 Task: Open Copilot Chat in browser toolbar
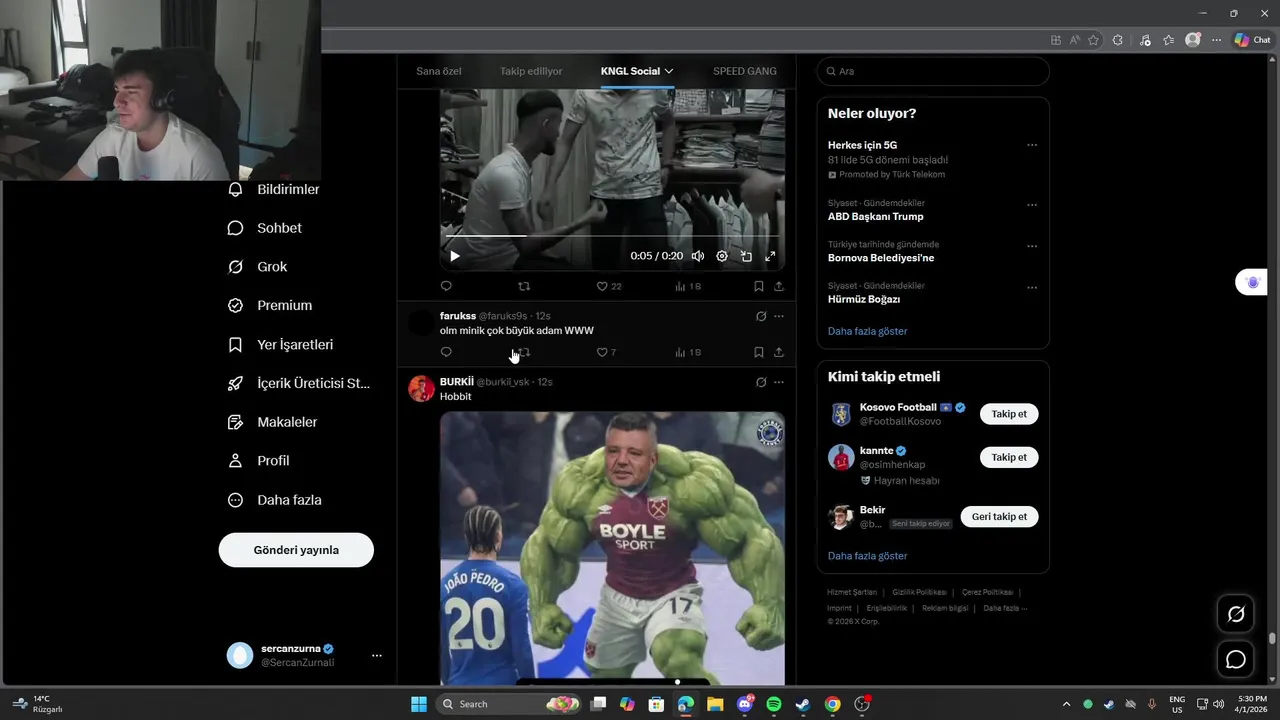tap(1252, 40)
